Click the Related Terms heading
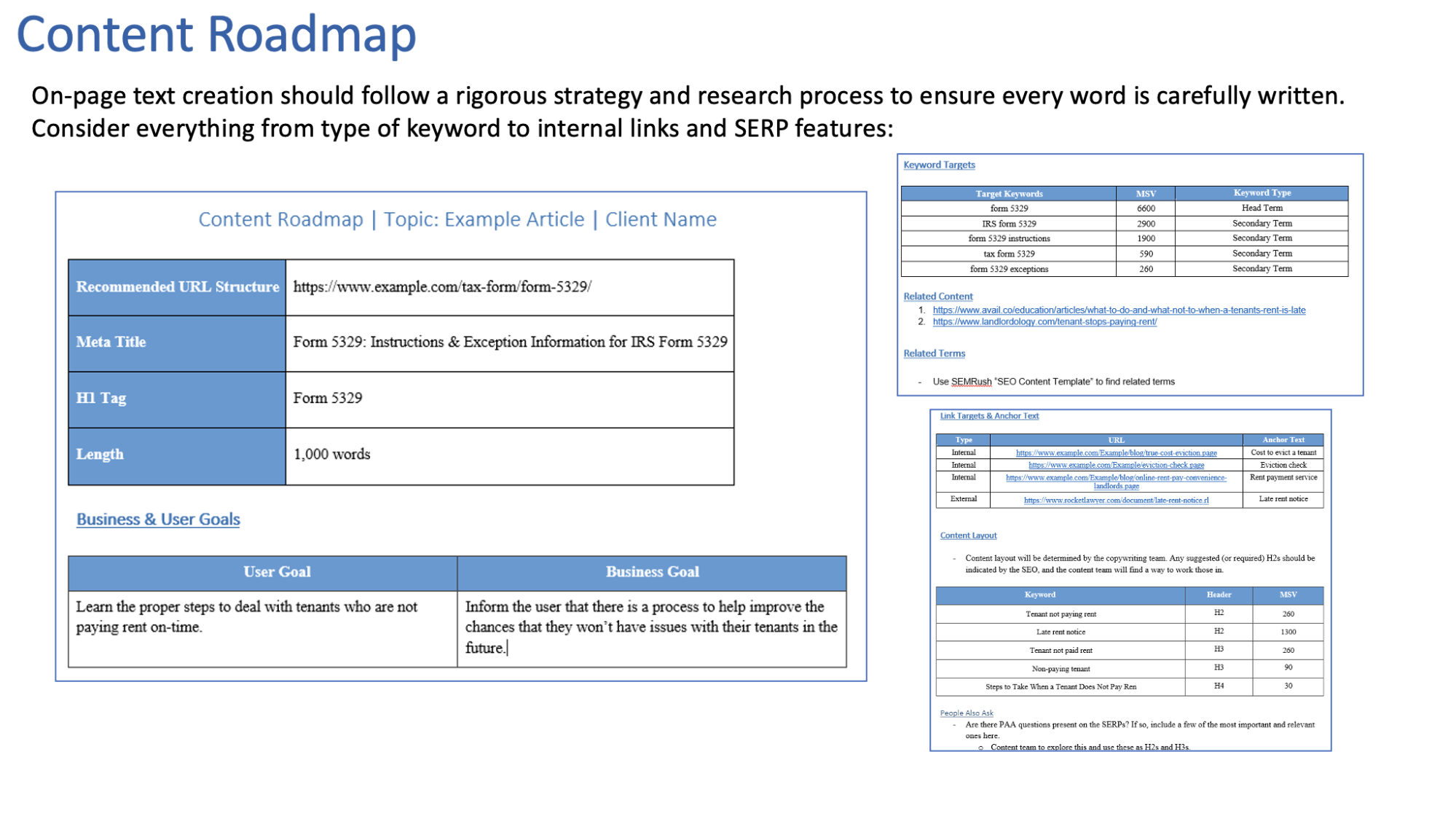The image size is (1456, 819). click(934, 353)
